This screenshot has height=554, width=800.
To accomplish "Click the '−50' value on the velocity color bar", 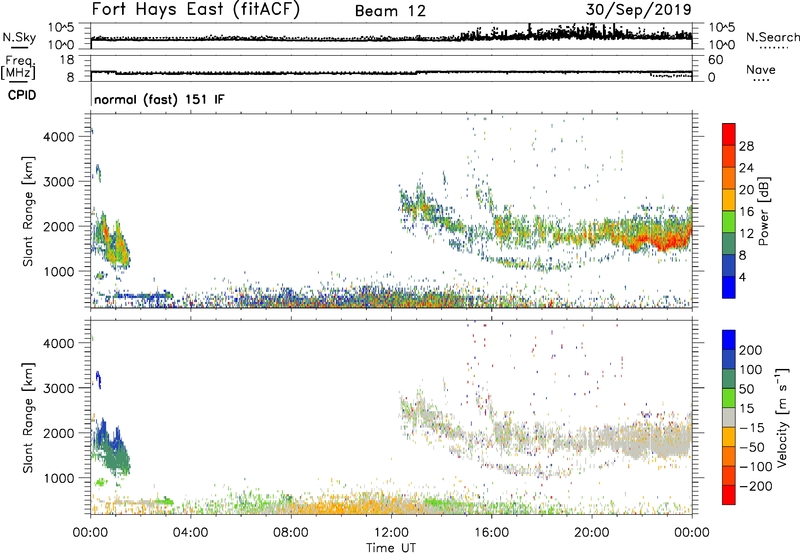I will pos(752,447).
